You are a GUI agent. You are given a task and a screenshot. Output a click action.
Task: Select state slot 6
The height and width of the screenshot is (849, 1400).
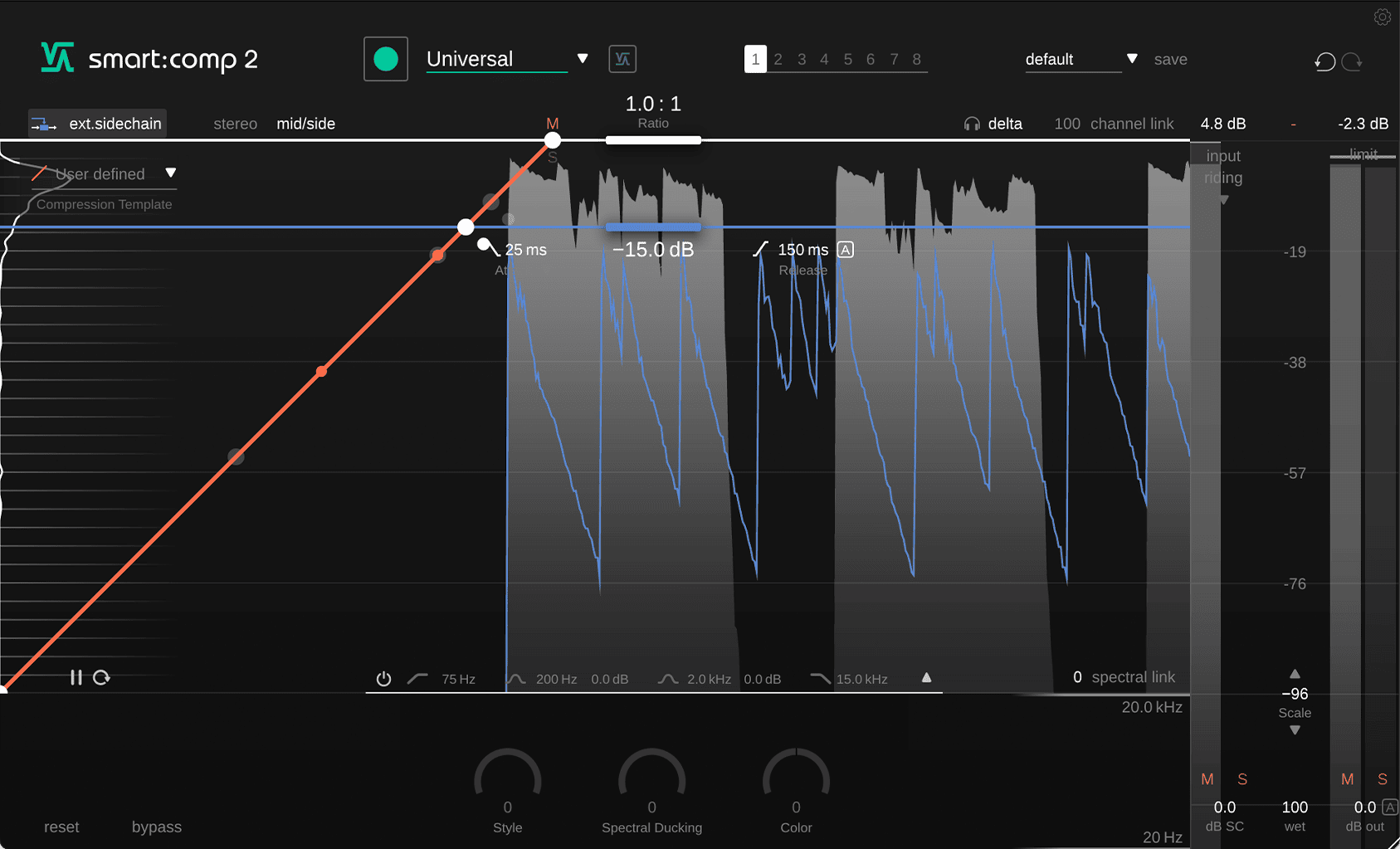click(x=871, y=60)
